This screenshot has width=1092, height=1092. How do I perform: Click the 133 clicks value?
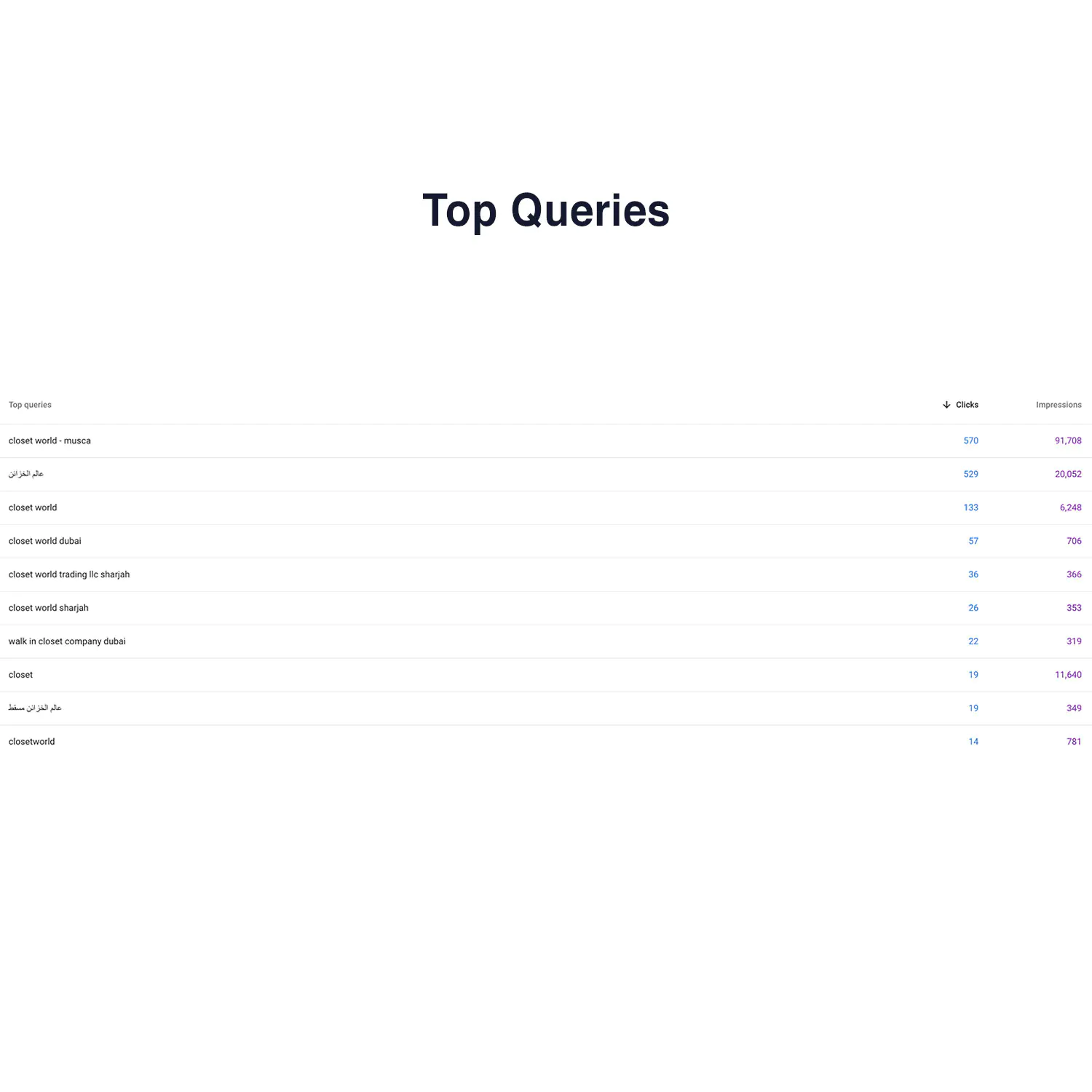(x=970, y=507)
